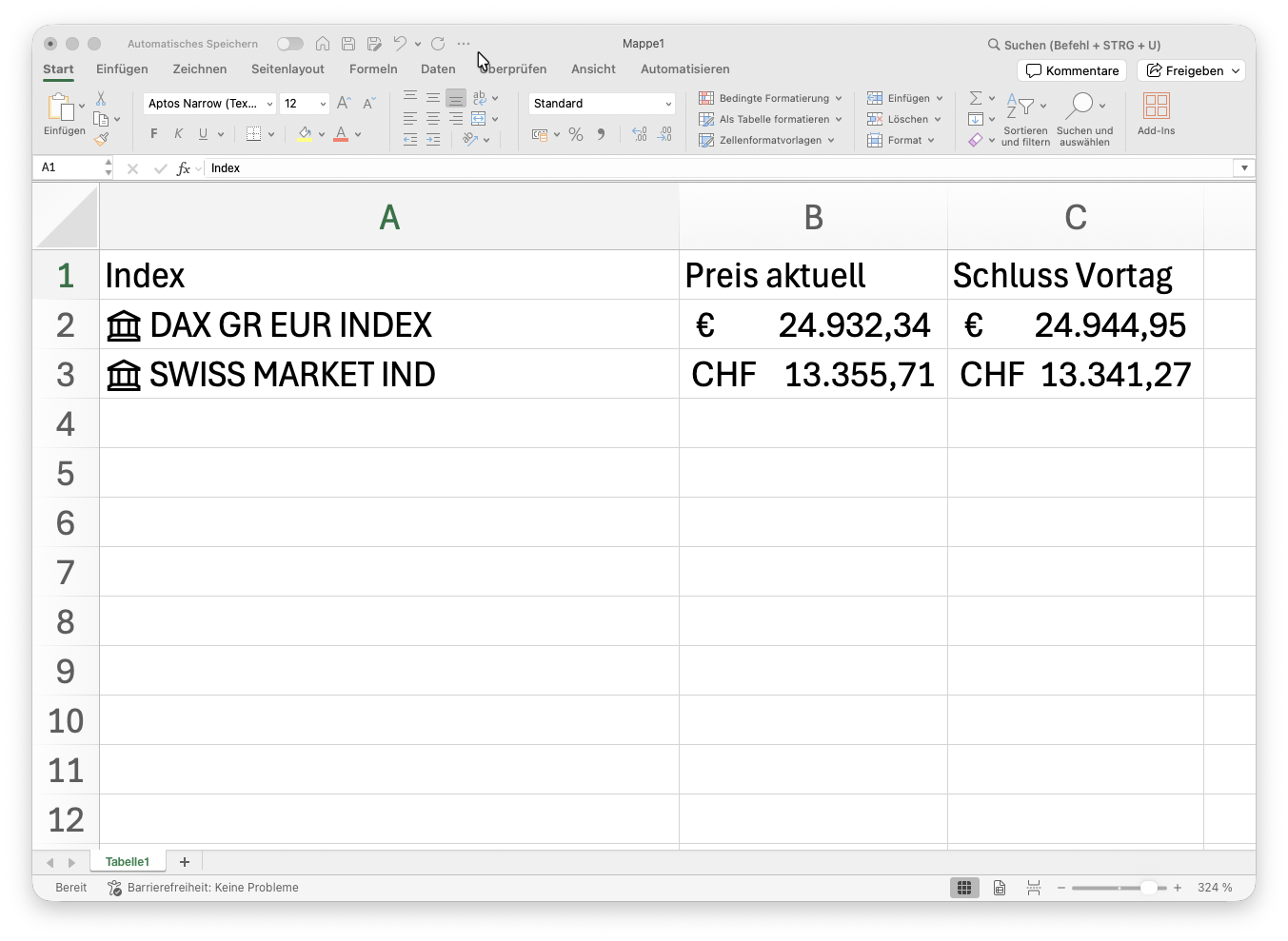Toggle bold F formatting

point(154,134)
